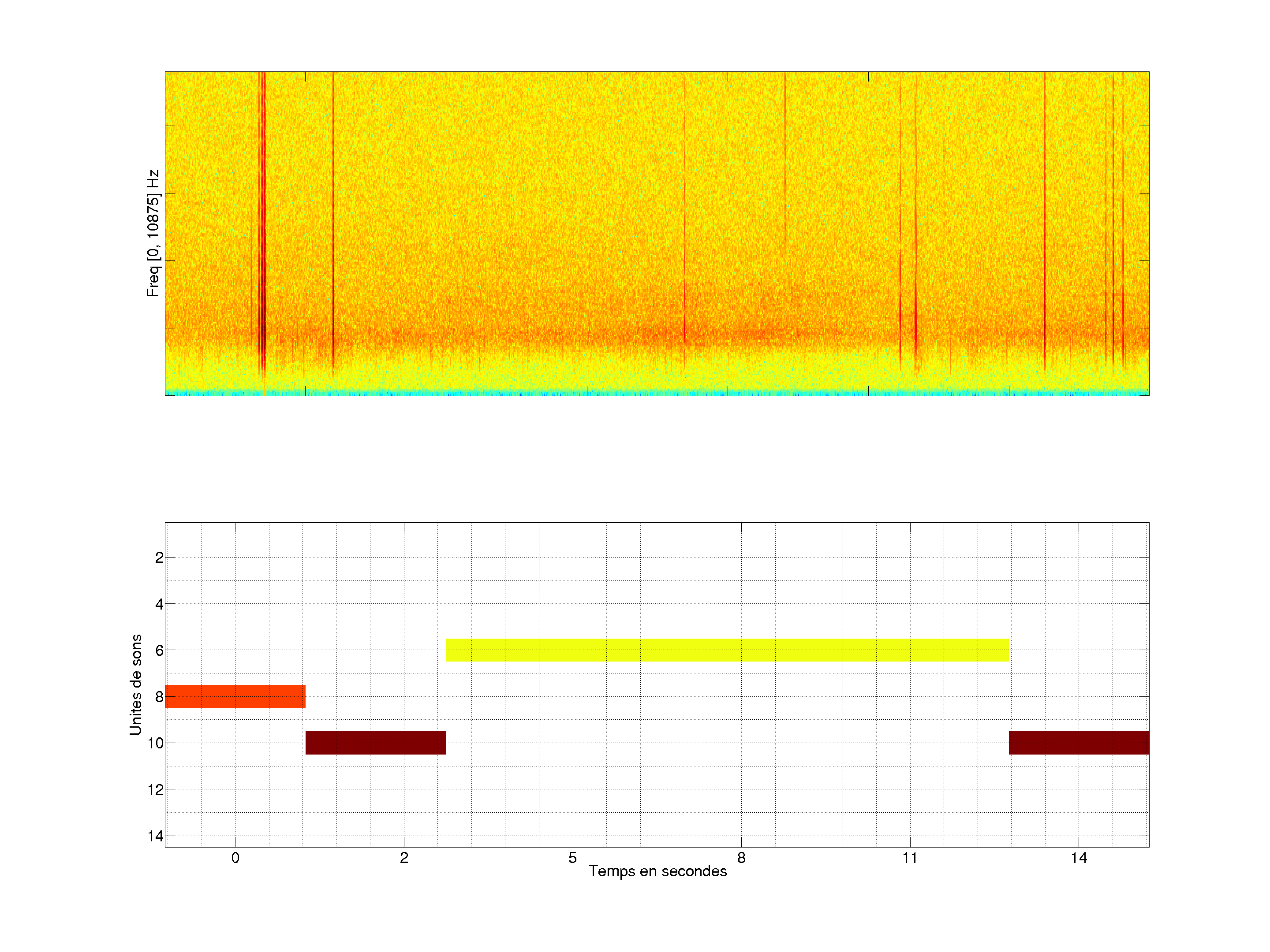This screenshot has width=1270, height=952.
Task: Select the left dark red bar at unit 10
Action: (376, 743)
